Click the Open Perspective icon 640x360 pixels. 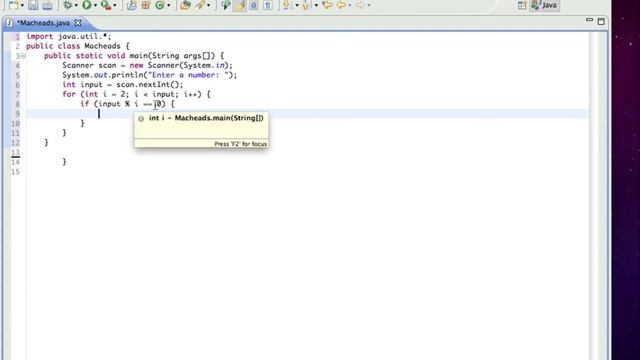coord(522,5)
